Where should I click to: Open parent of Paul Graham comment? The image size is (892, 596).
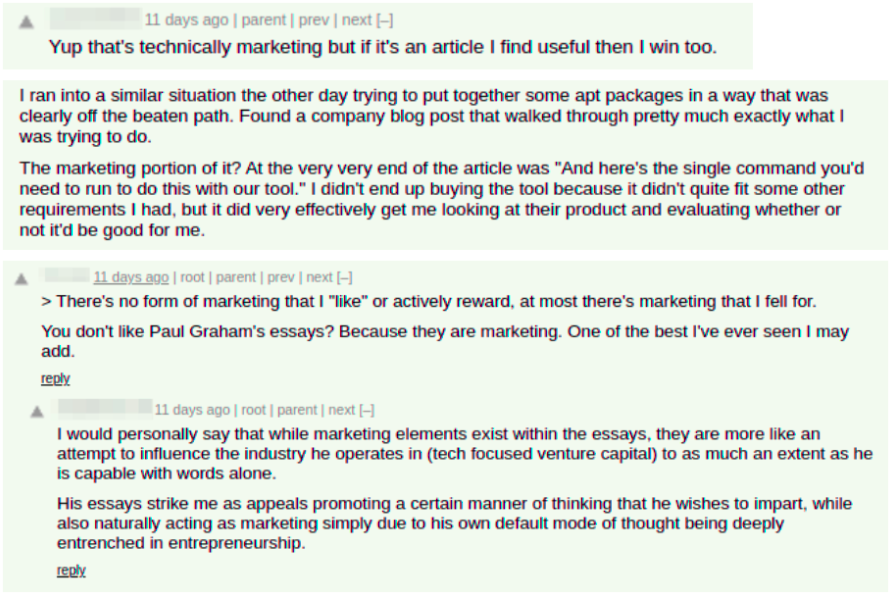[x=236, y=278]
